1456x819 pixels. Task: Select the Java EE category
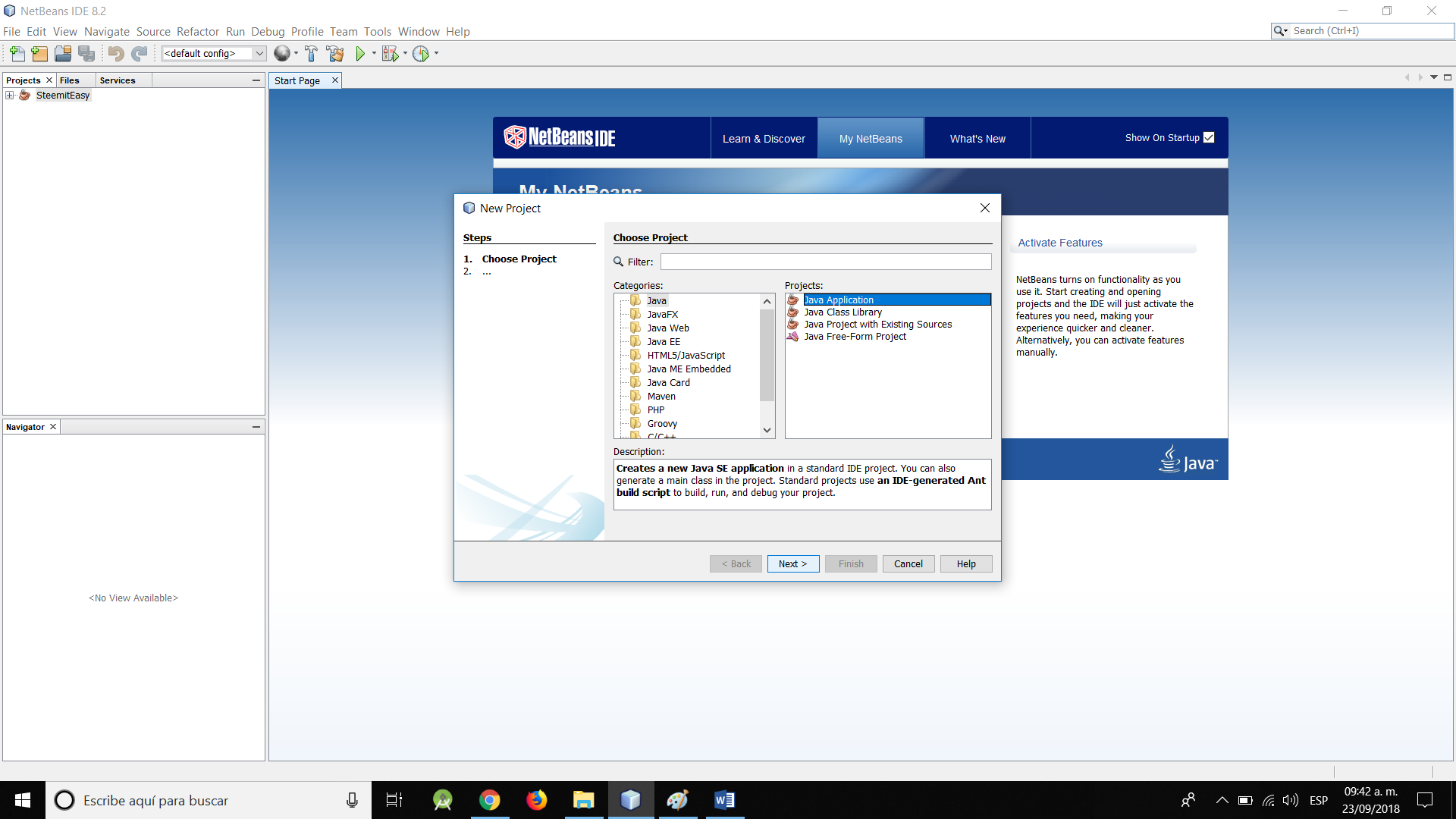[664, 341]
